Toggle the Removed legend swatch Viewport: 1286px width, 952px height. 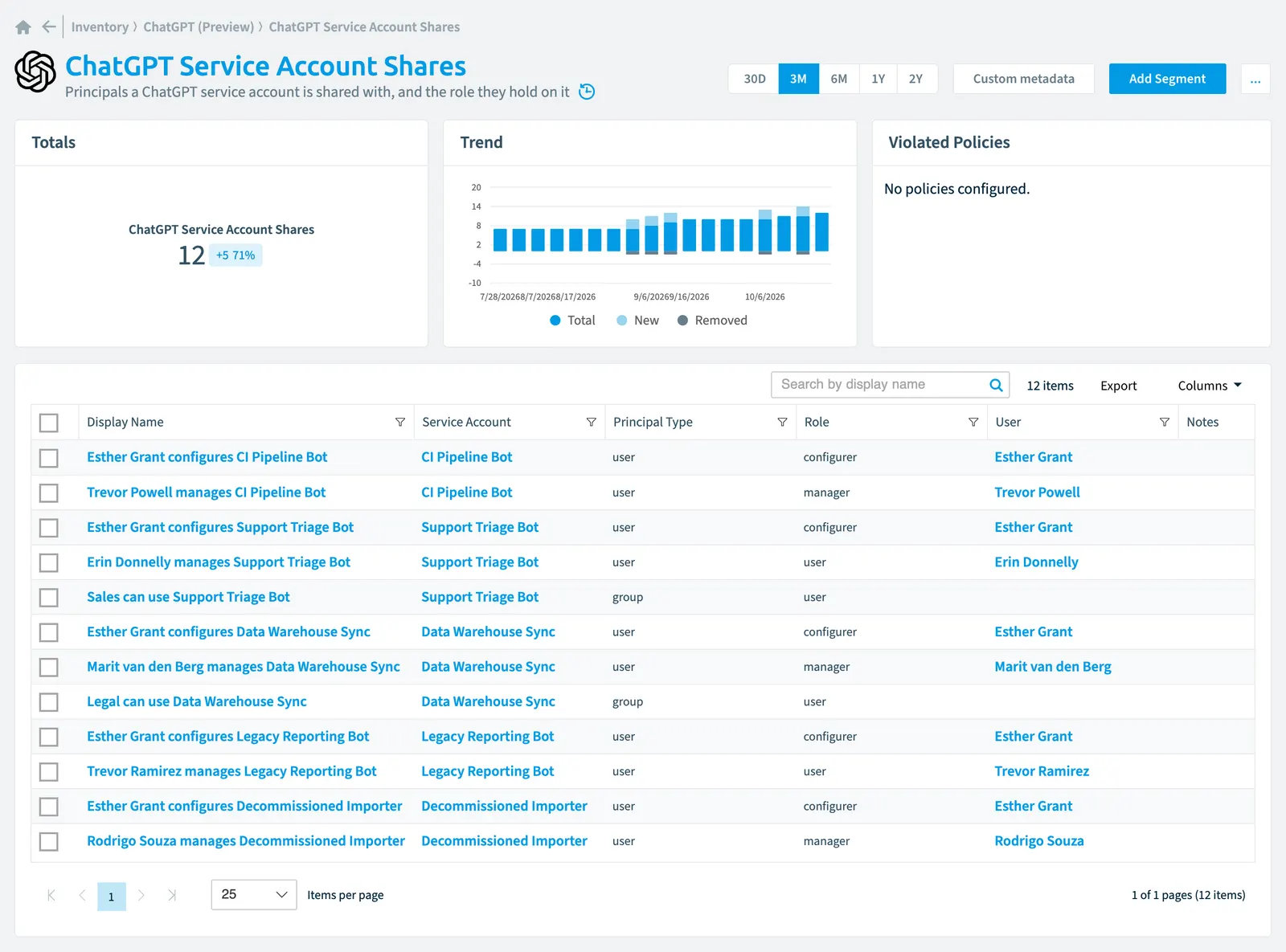click(x=682, y=321)
